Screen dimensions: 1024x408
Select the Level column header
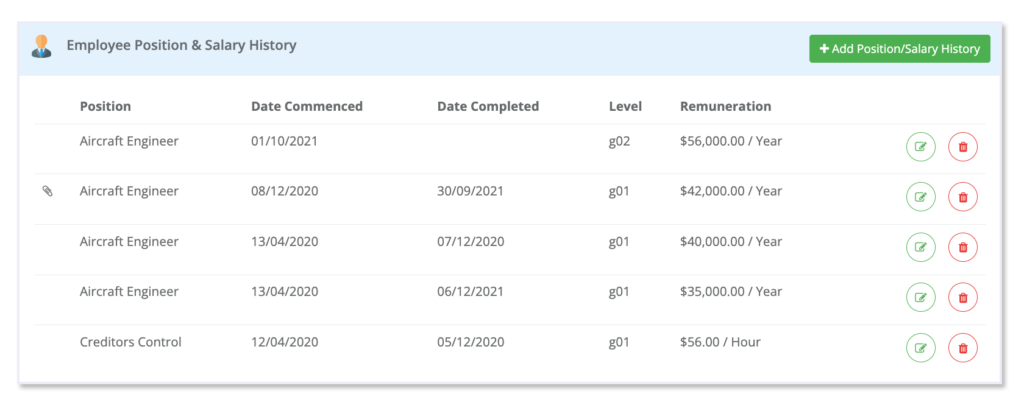[625, 106]
